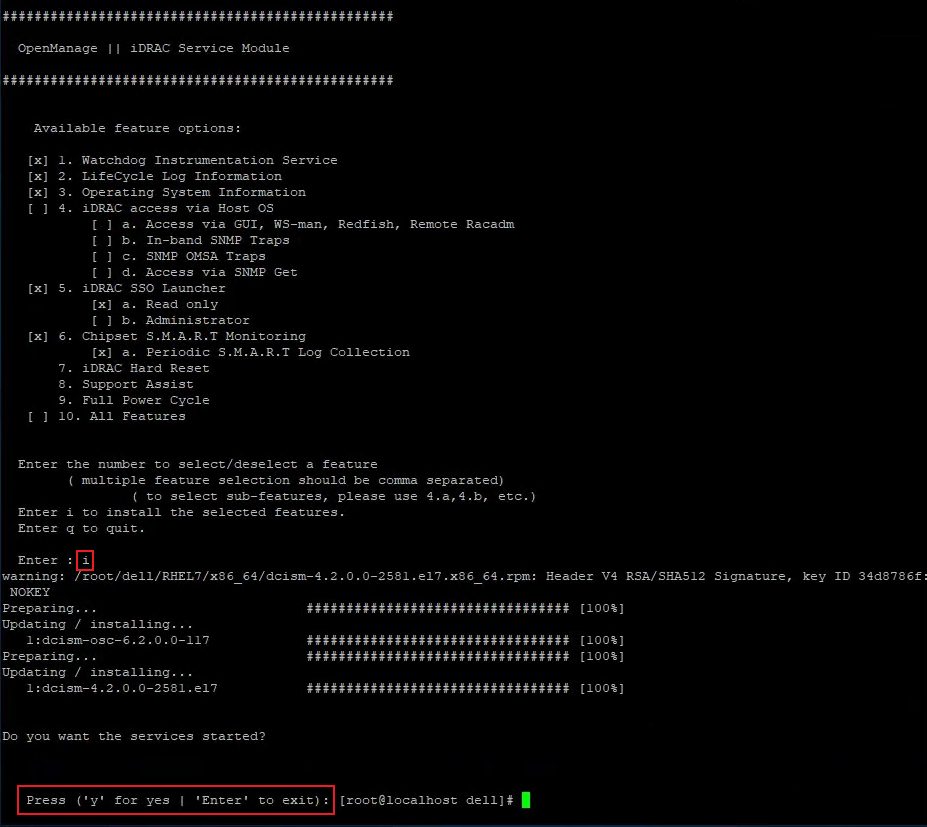Click the checkbox for iDRAC access via Host OS
927x827 pixels.
38,208
